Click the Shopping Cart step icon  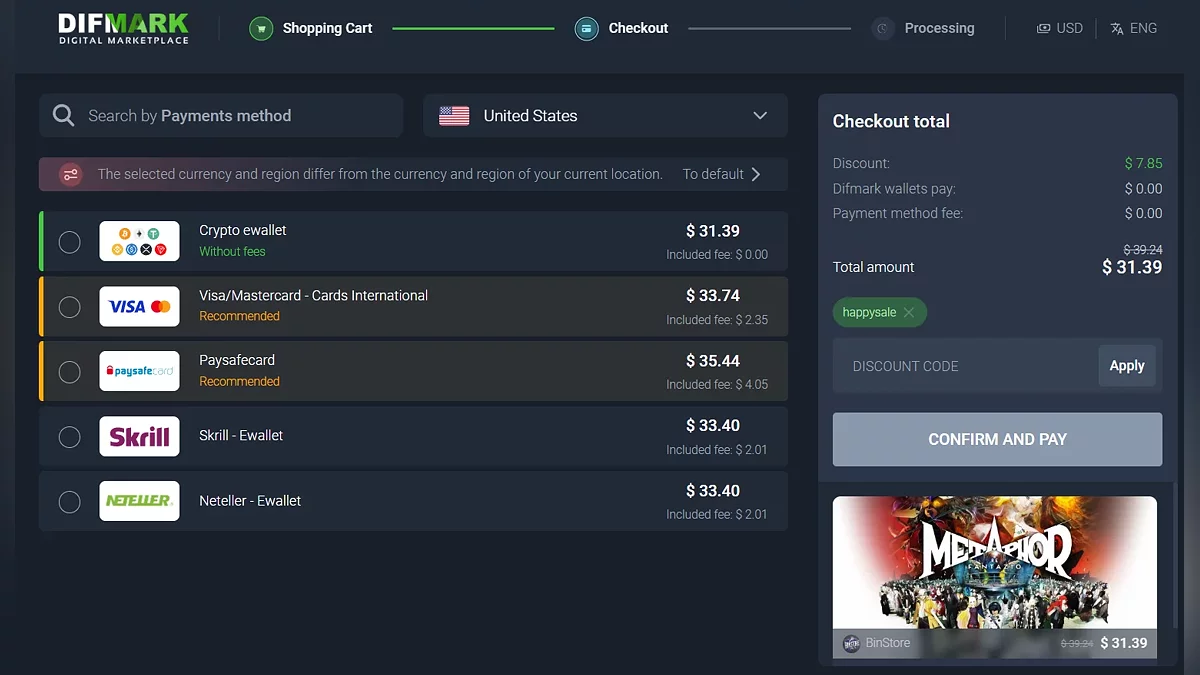click(261, 28)
